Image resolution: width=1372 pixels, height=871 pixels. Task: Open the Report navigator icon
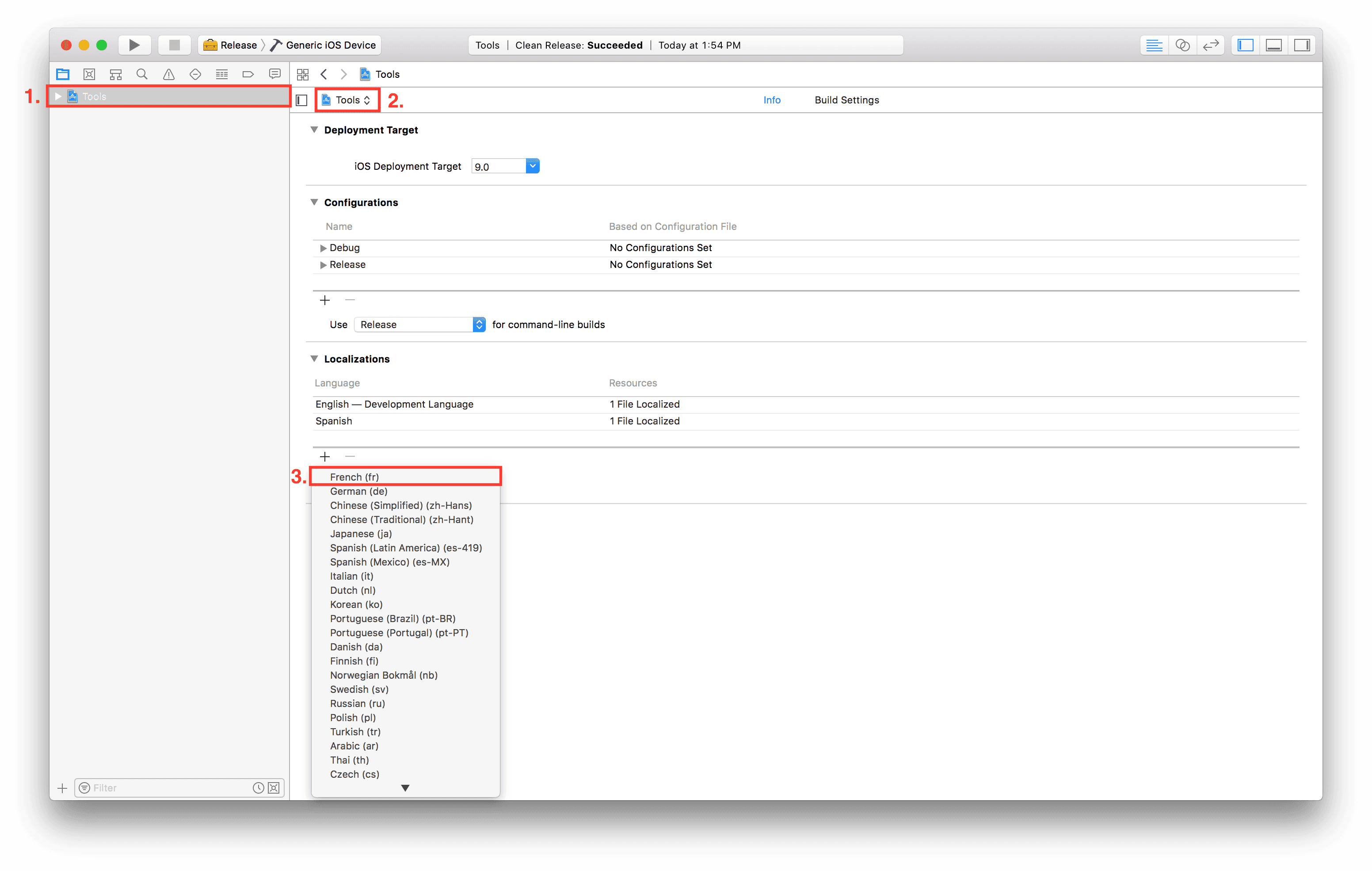(274, 74)
